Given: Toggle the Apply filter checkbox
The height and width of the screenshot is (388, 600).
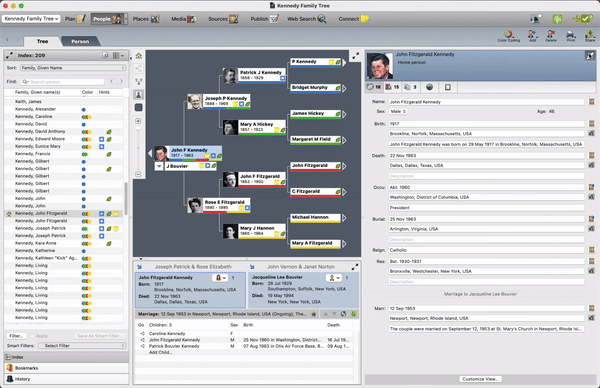Looking at the screenshot, I should pyautogui.click(x=33, y=336).
